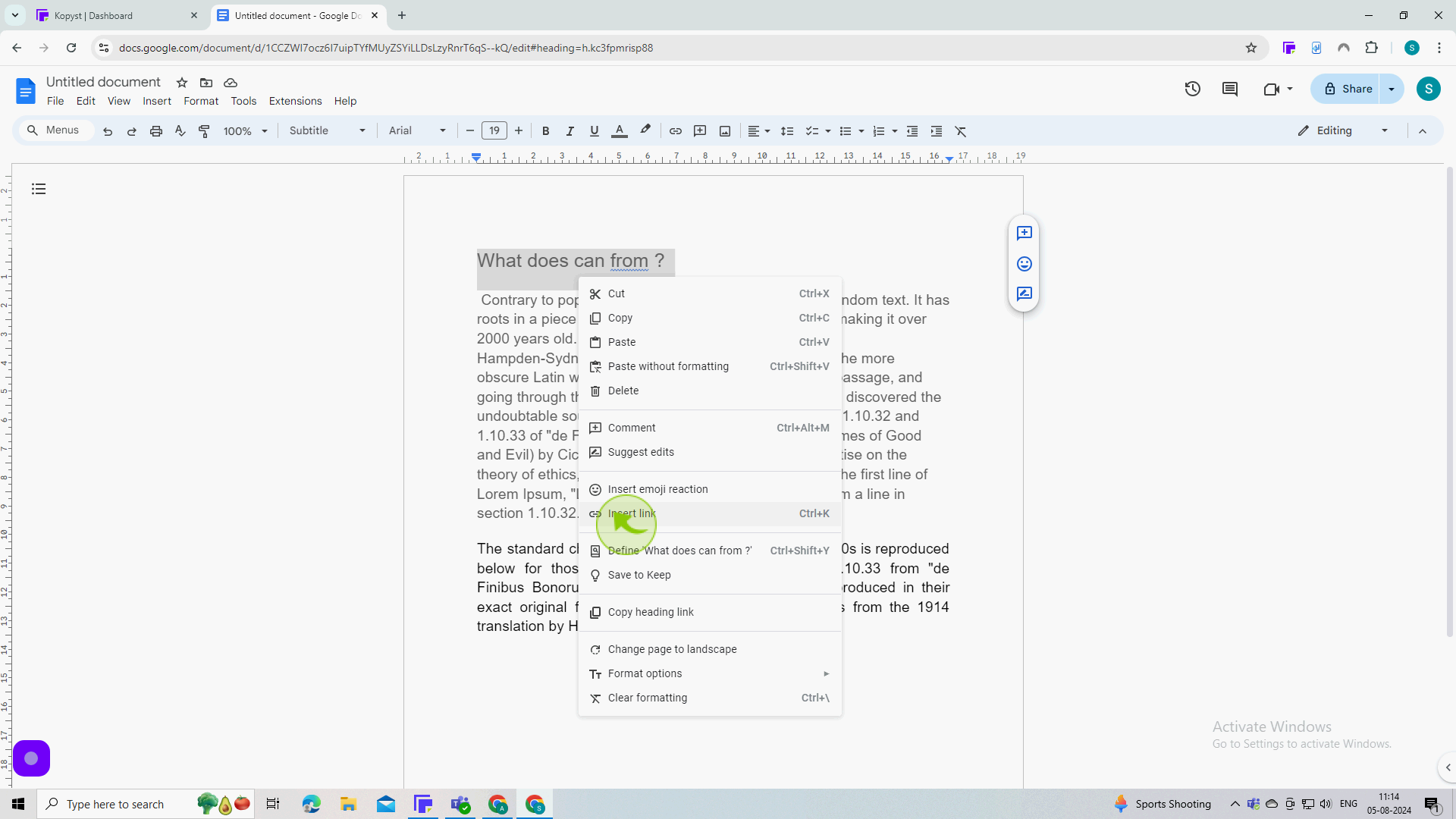
Task: Click the Bulleted list icon
Action: (848, 131)
